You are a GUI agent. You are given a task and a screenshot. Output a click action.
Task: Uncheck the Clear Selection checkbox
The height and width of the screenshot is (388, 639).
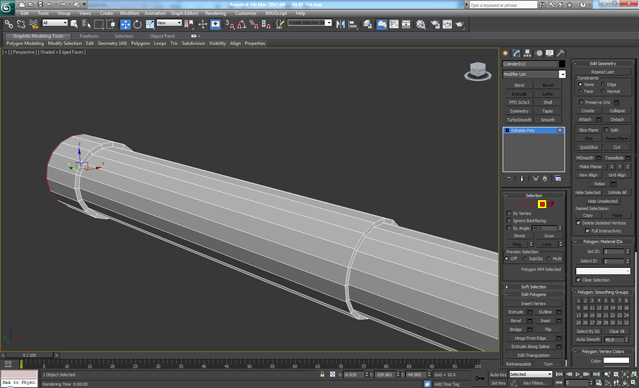578,280
